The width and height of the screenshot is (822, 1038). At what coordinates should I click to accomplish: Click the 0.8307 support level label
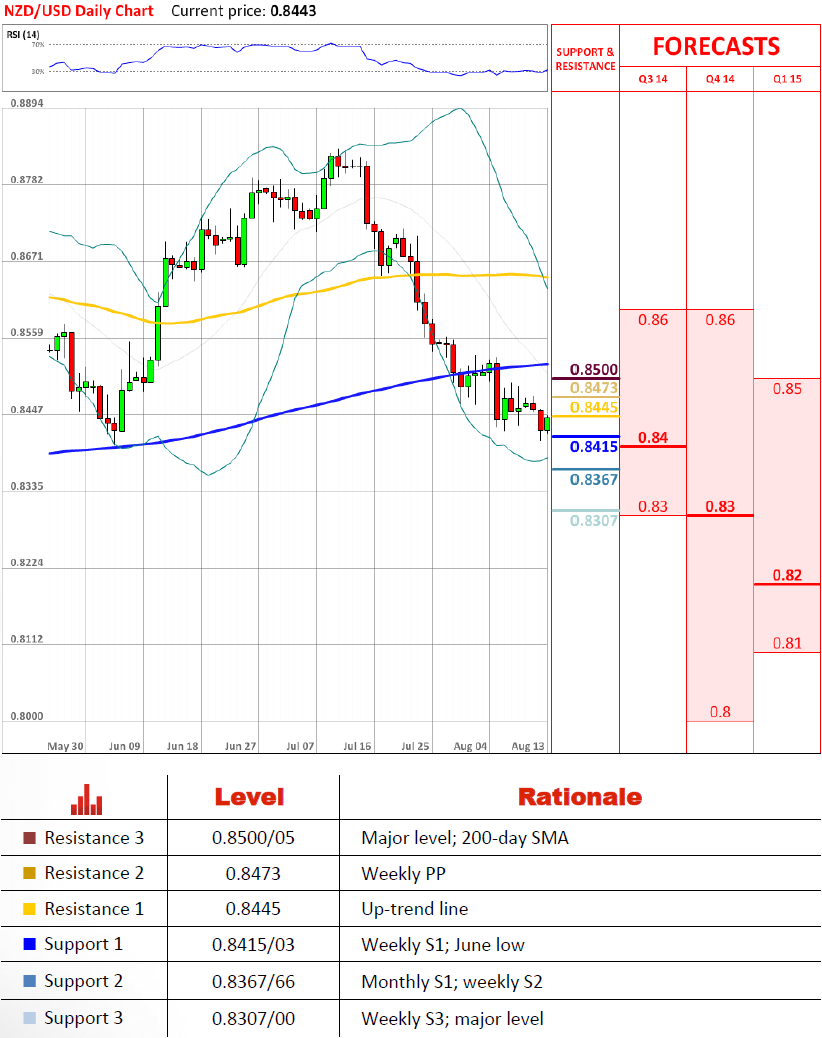click(x=594, y=521)
